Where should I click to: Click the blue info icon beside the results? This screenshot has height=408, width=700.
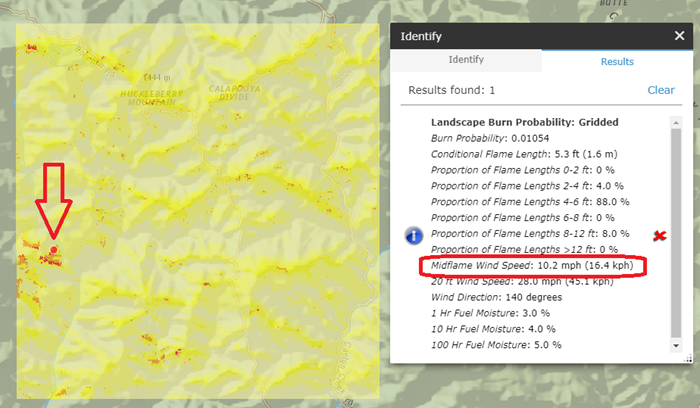pos(415,235)
